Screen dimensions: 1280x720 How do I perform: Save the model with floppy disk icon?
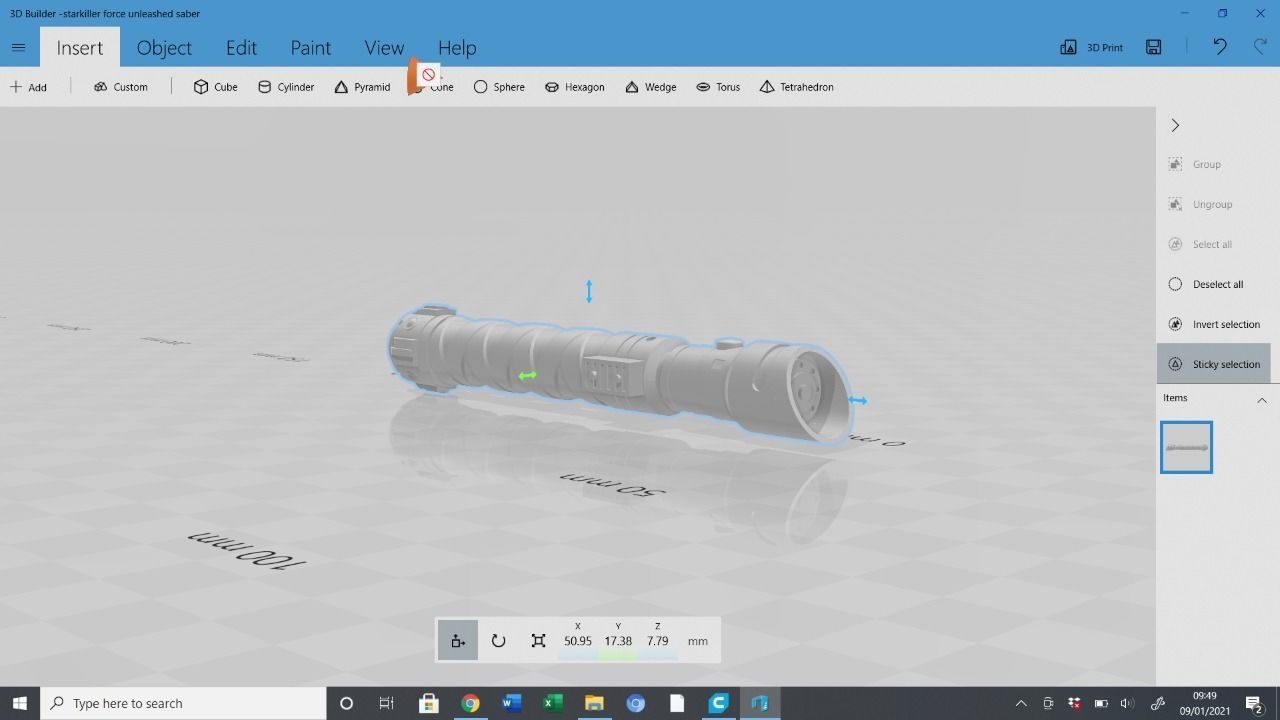pos(1154,47)
